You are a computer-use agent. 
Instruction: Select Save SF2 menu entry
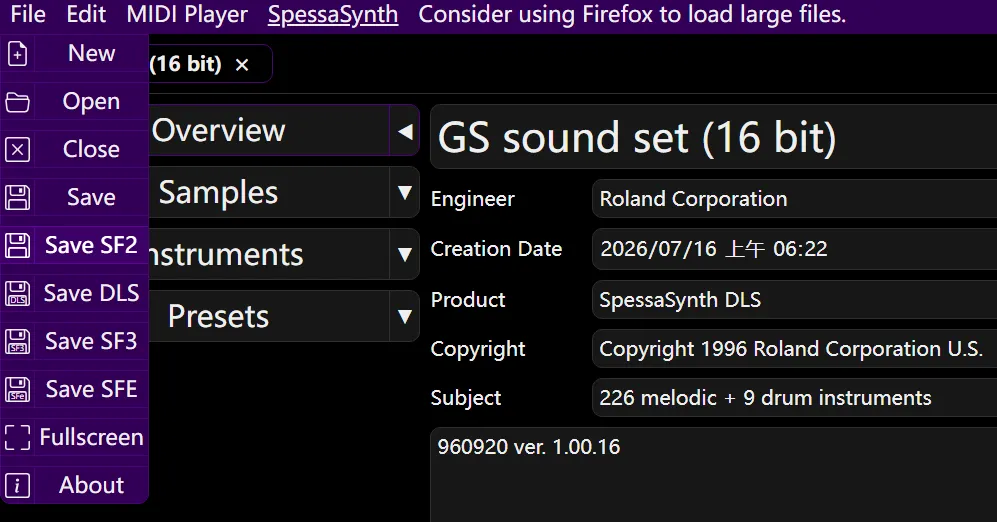point(74,245)
